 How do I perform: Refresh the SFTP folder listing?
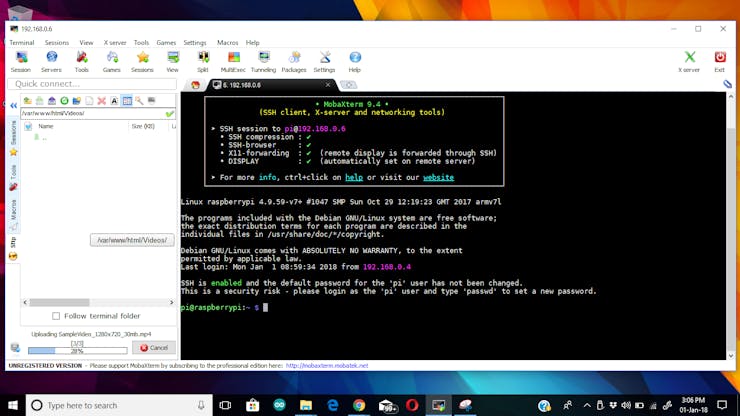[64, 101]
